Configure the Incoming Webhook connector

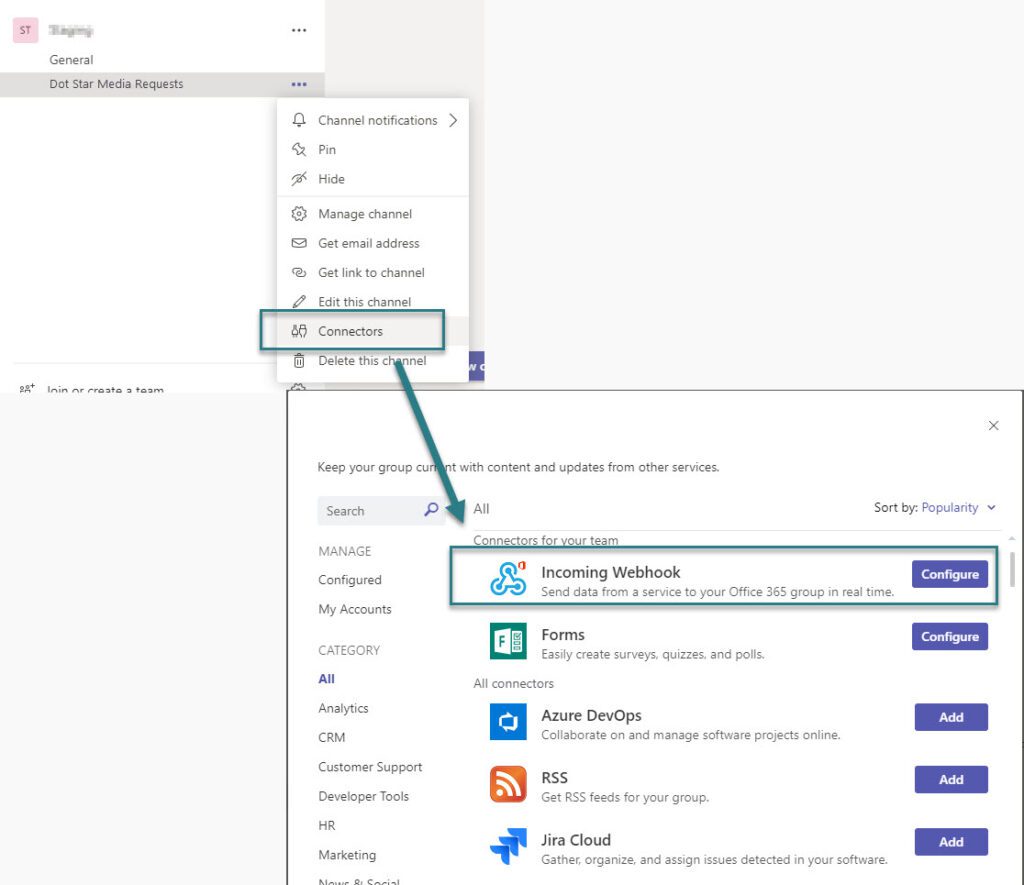click(x=950, y=574)
